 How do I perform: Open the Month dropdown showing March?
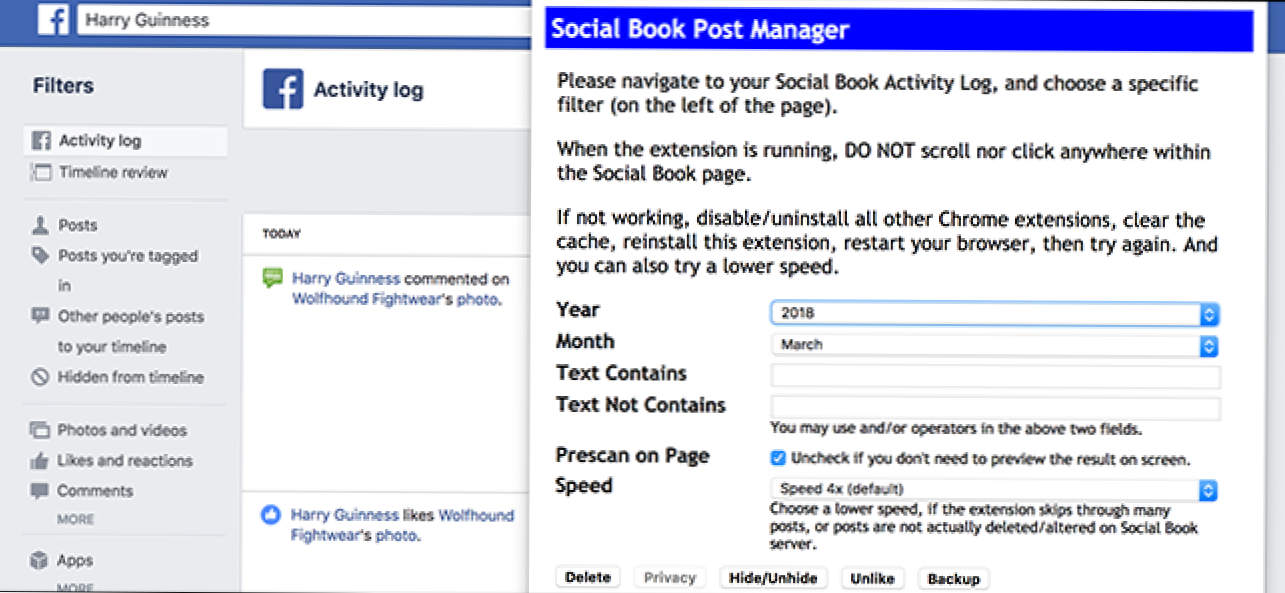(995, 345)
